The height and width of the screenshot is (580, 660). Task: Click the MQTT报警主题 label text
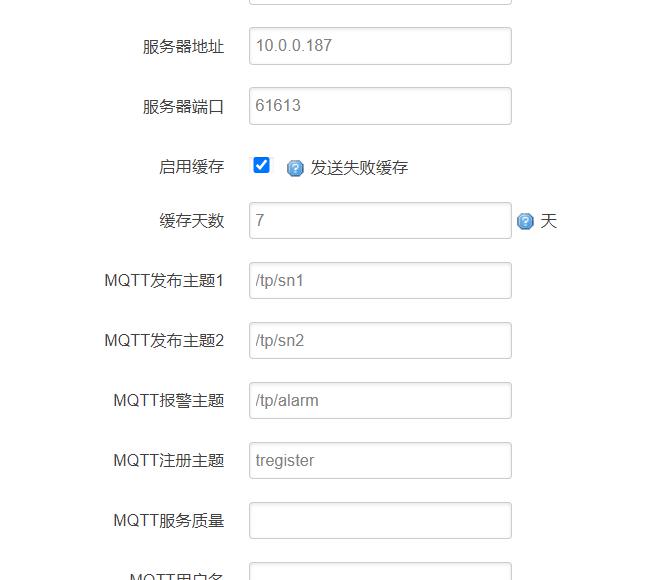(x=168, y=401)
